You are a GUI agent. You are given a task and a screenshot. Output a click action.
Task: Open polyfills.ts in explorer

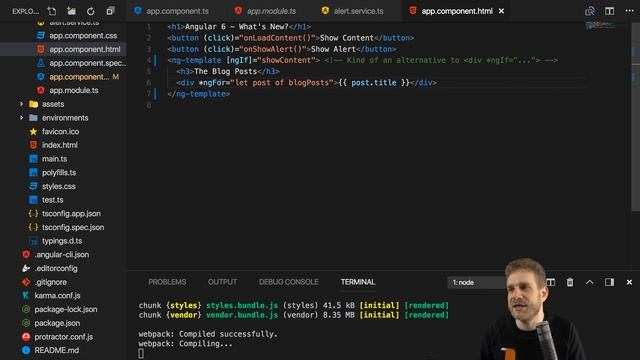click(59, 173)
